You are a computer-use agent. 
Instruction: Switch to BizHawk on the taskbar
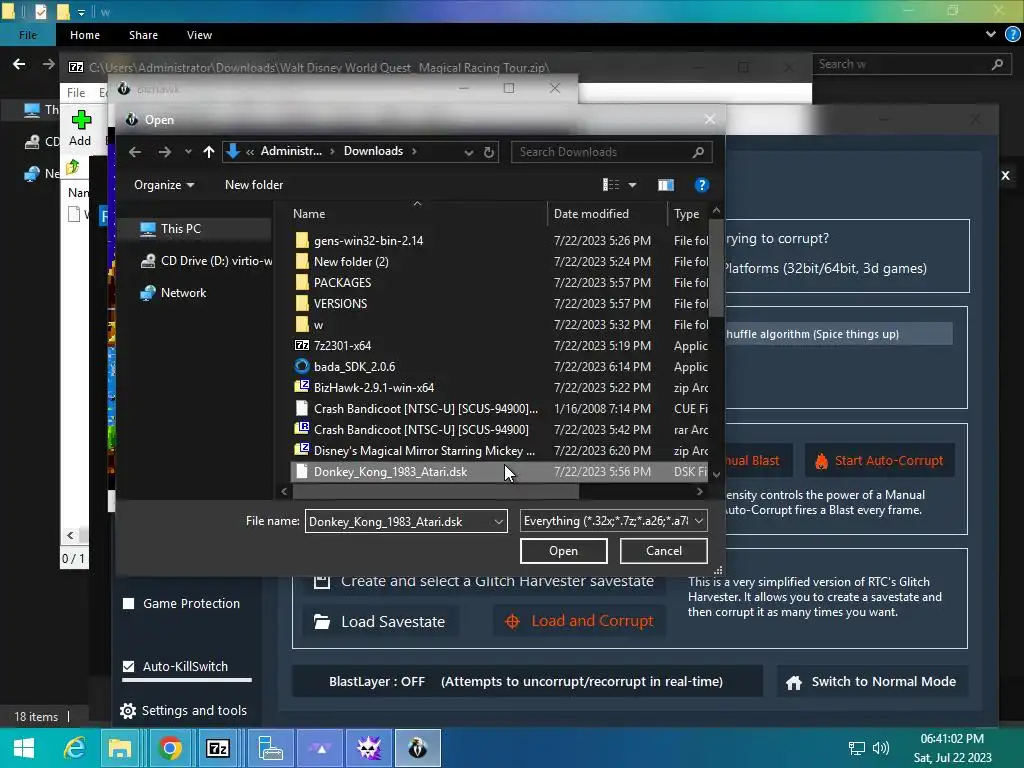[x=418, y=748]
